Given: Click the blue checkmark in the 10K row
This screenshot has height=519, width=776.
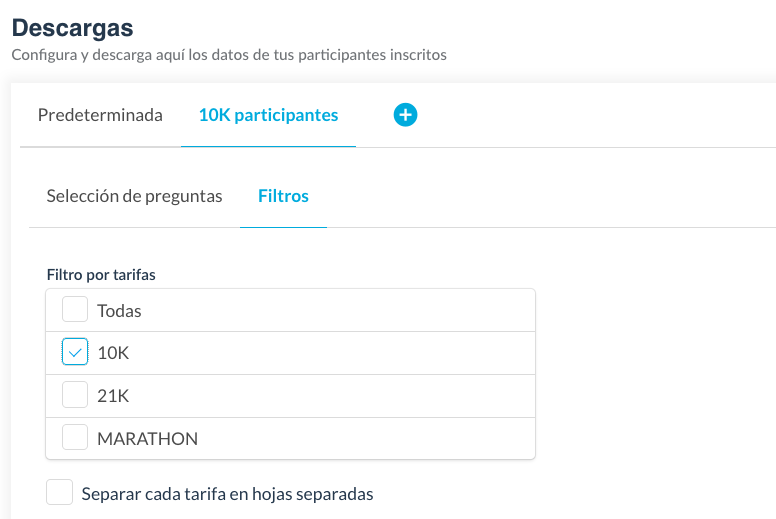Looking at the screenshot, I should click(x=75, y=353).
